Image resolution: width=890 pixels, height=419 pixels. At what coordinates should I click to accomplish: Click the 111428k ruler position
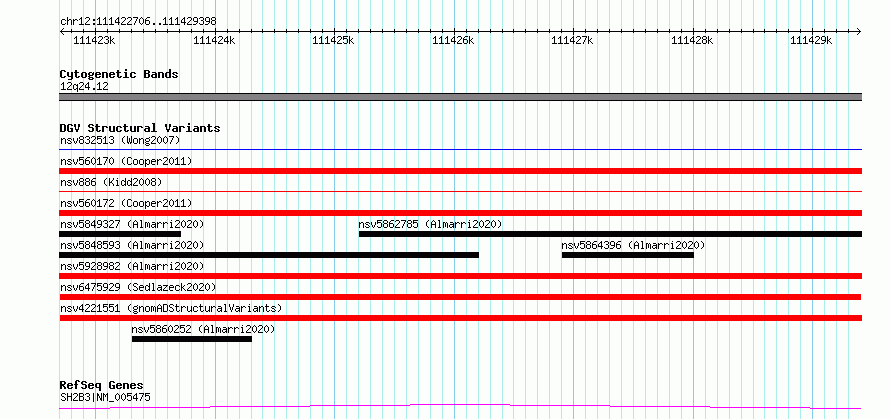(692, 40)
